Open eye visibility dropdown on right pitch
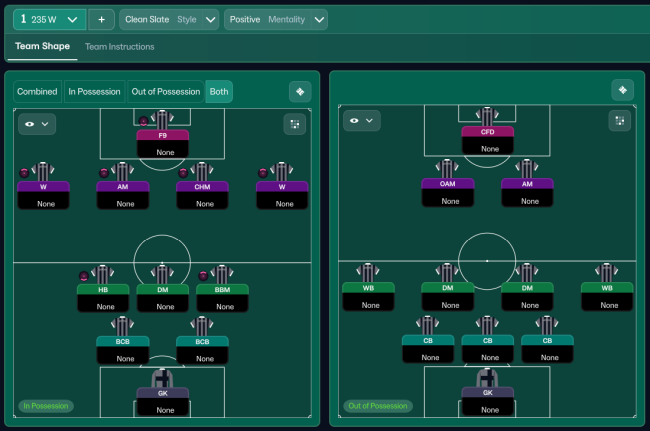The height and width of the screenshot is (431, 650). (363, 121)
